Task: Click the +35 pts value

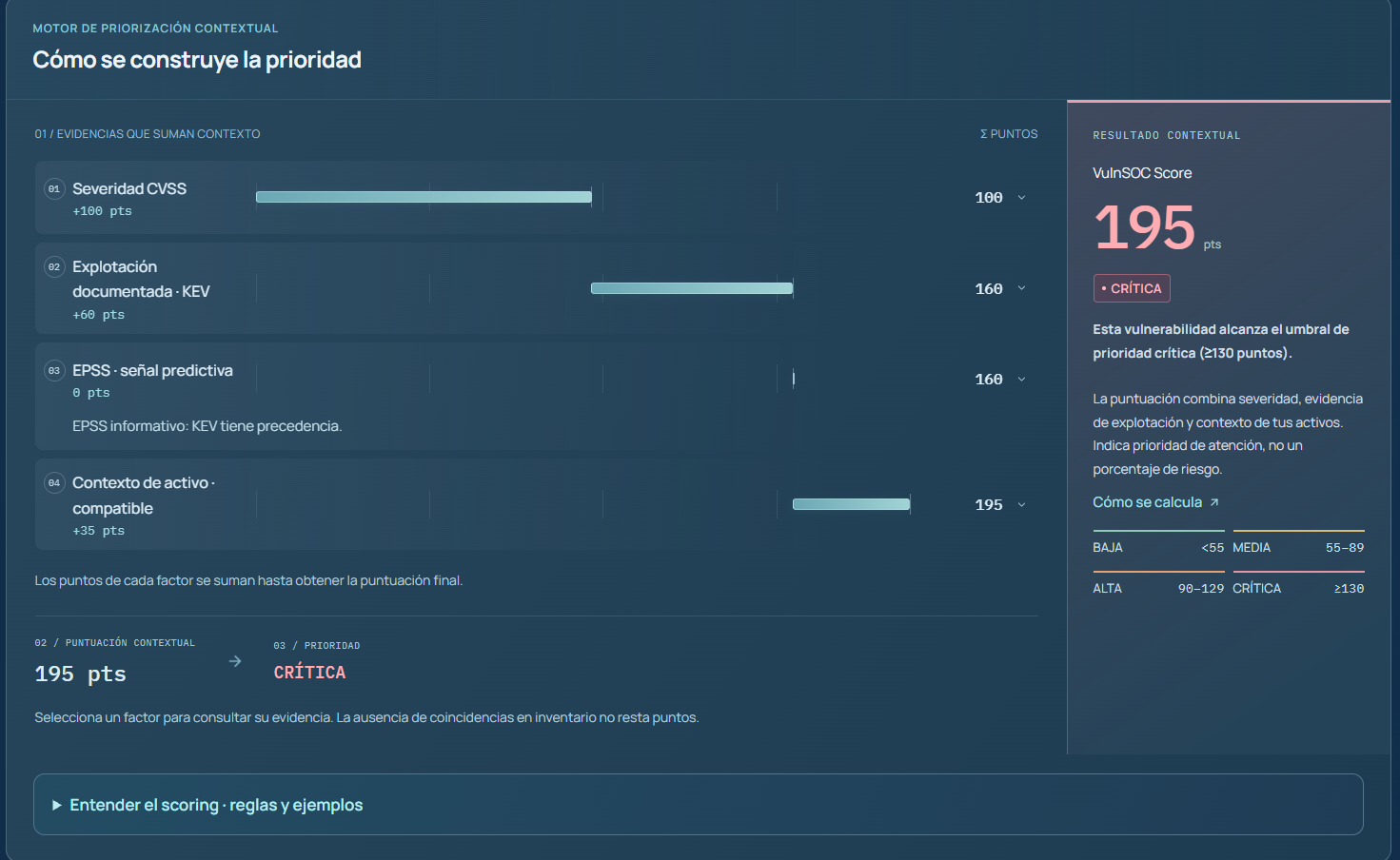Action: (x=98, y=531)
